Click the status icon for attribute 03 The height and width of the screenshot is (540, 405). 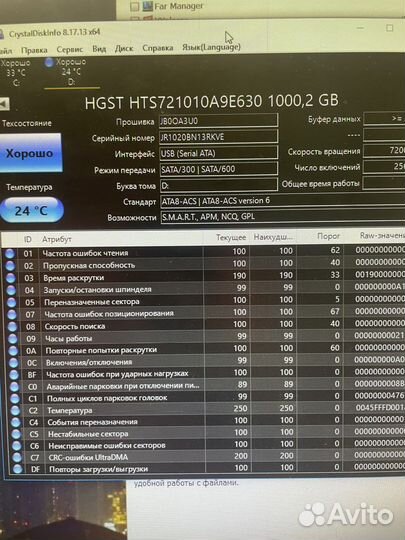10,278
